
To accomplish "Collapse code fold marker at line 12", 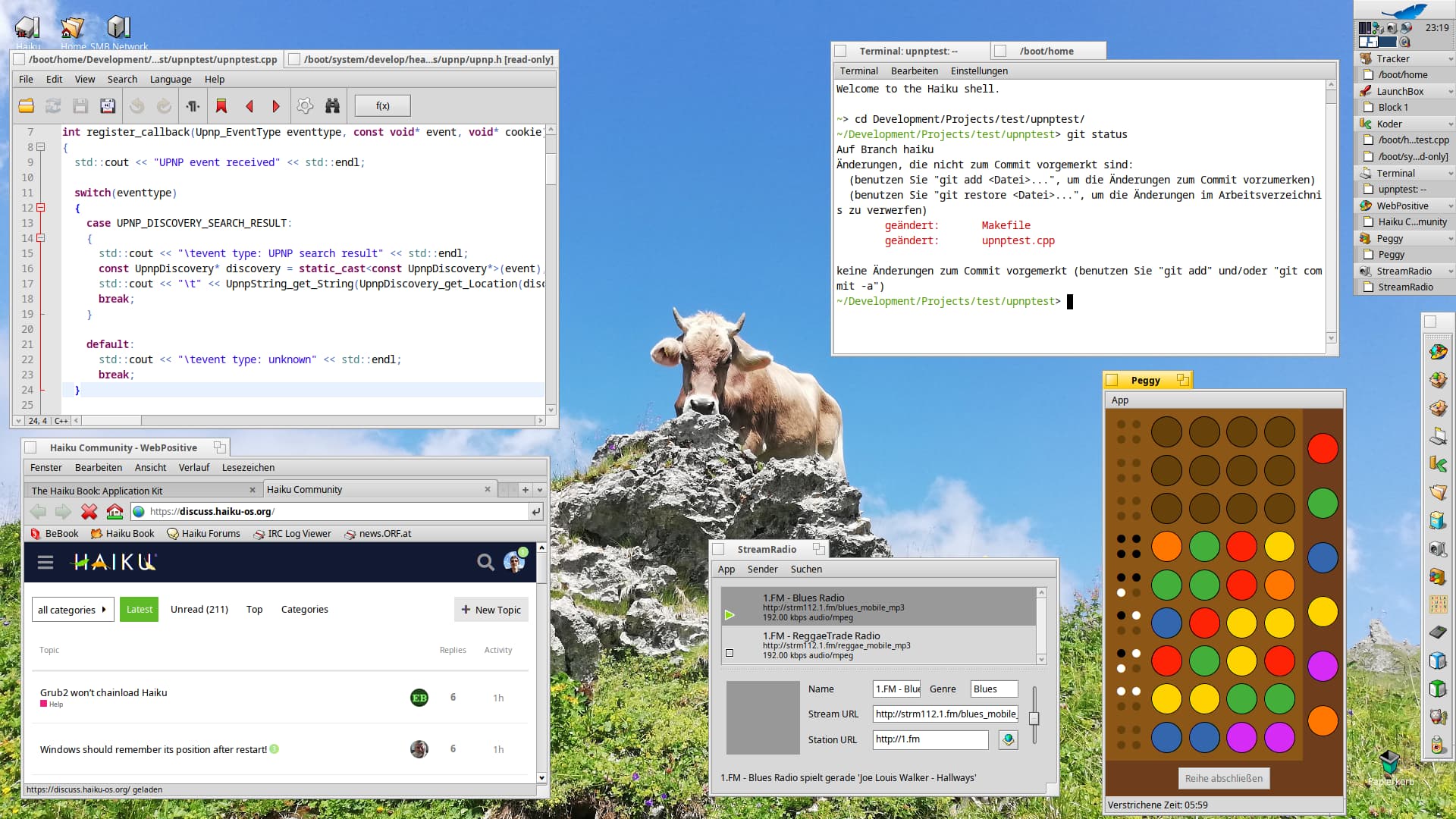I will (x=41, y=208).
